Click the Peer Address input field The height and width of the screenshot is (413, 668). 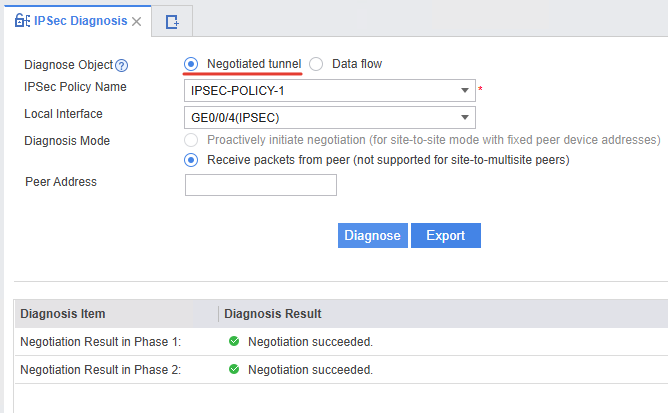click(x=261, y=185)
